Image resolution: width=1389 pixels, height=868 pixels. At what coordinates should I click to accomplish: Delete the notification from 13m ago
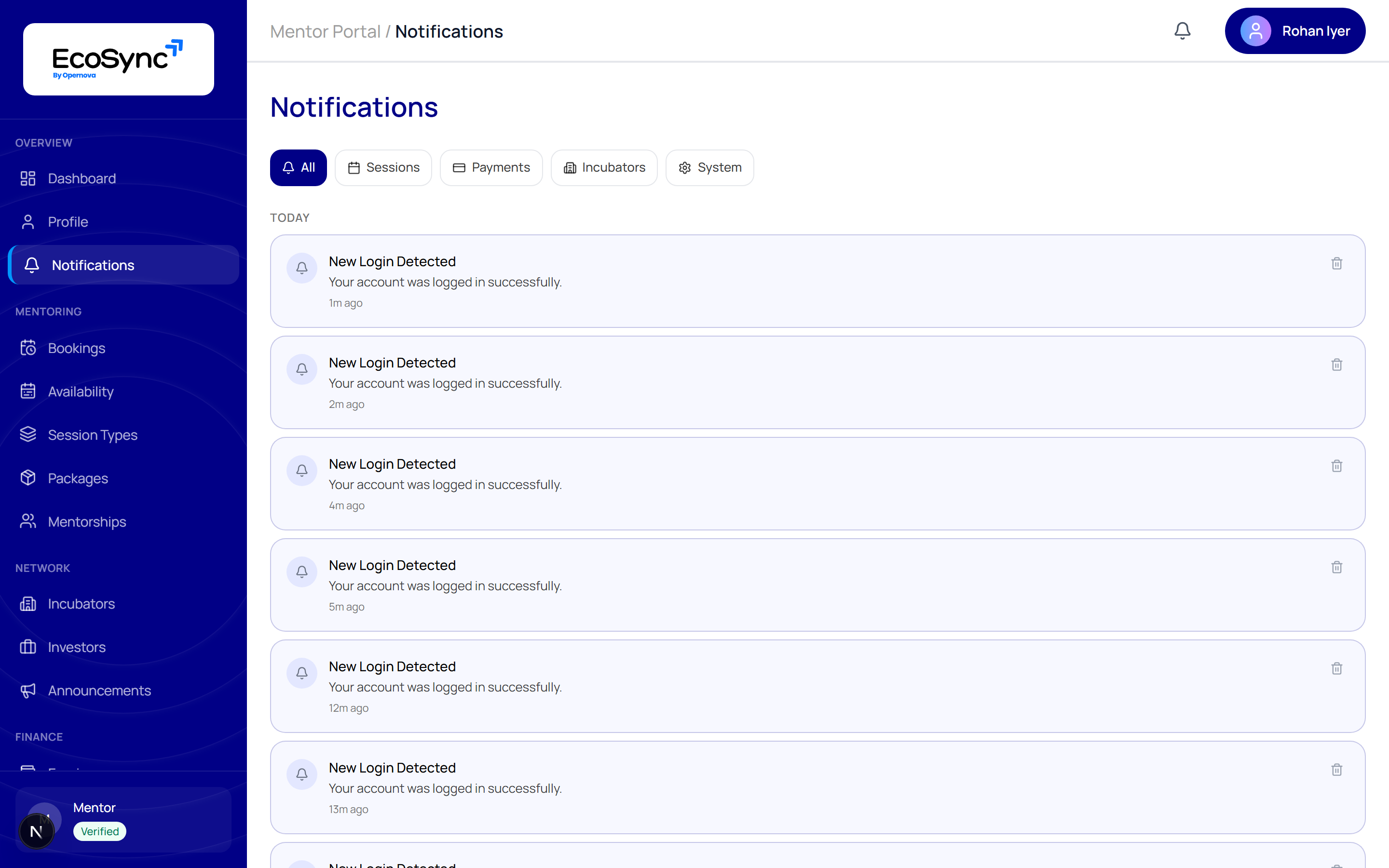[x=1336, y=770]
